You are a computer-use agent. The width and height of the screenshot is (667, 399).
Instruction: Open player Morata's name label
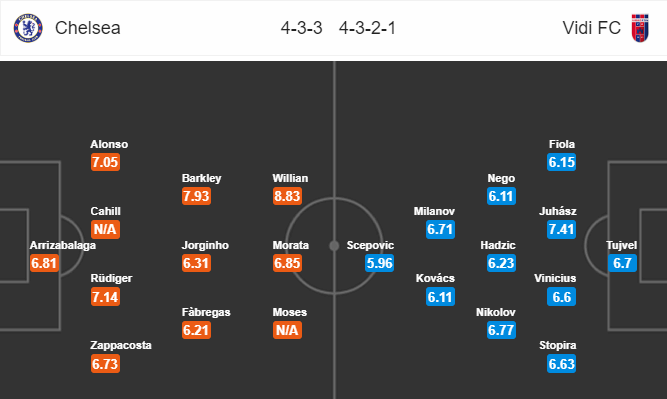pyautogui.click(x=291, y=245)
